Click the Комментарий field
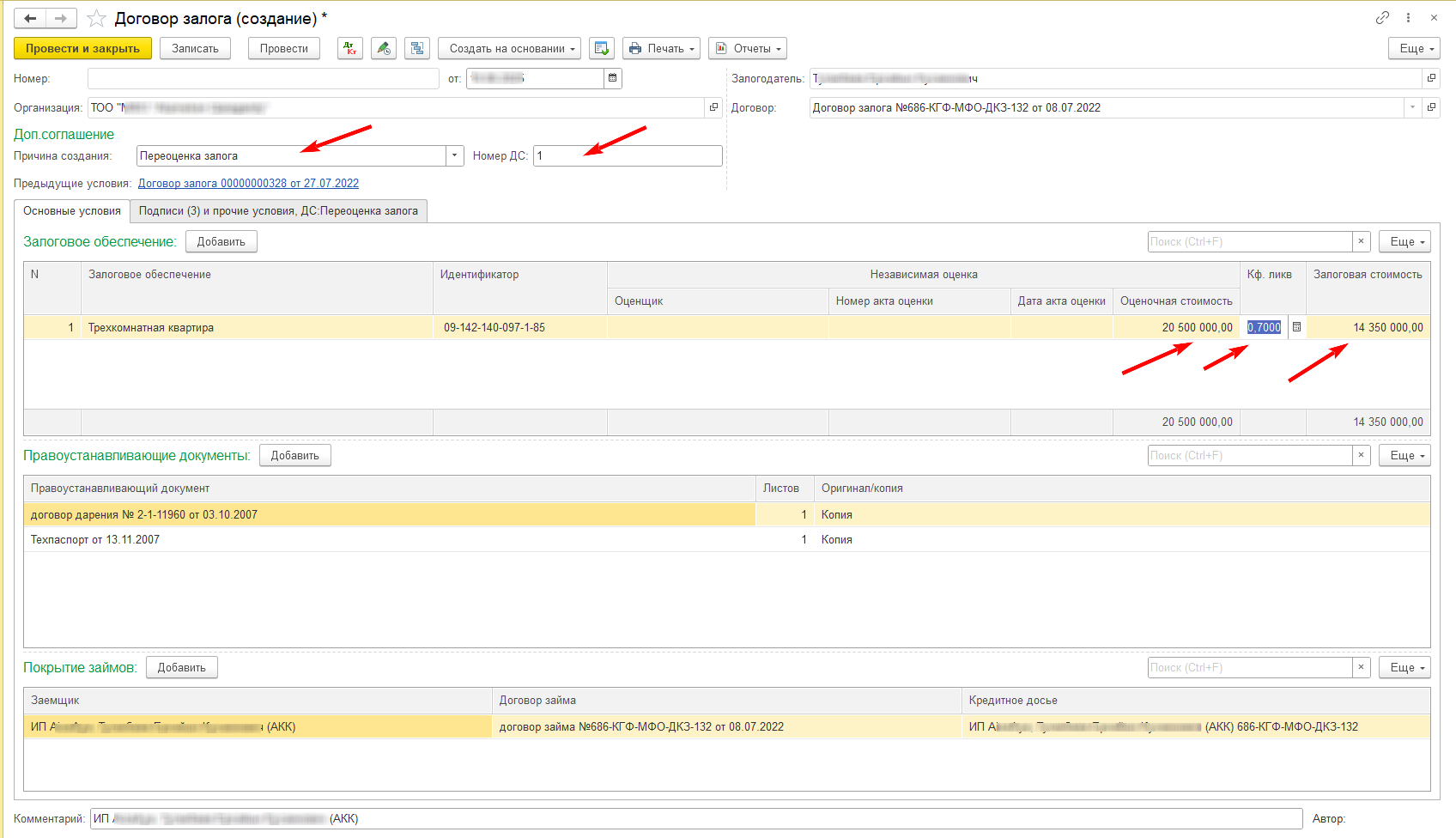1456x838 pixels. [696, 818]
